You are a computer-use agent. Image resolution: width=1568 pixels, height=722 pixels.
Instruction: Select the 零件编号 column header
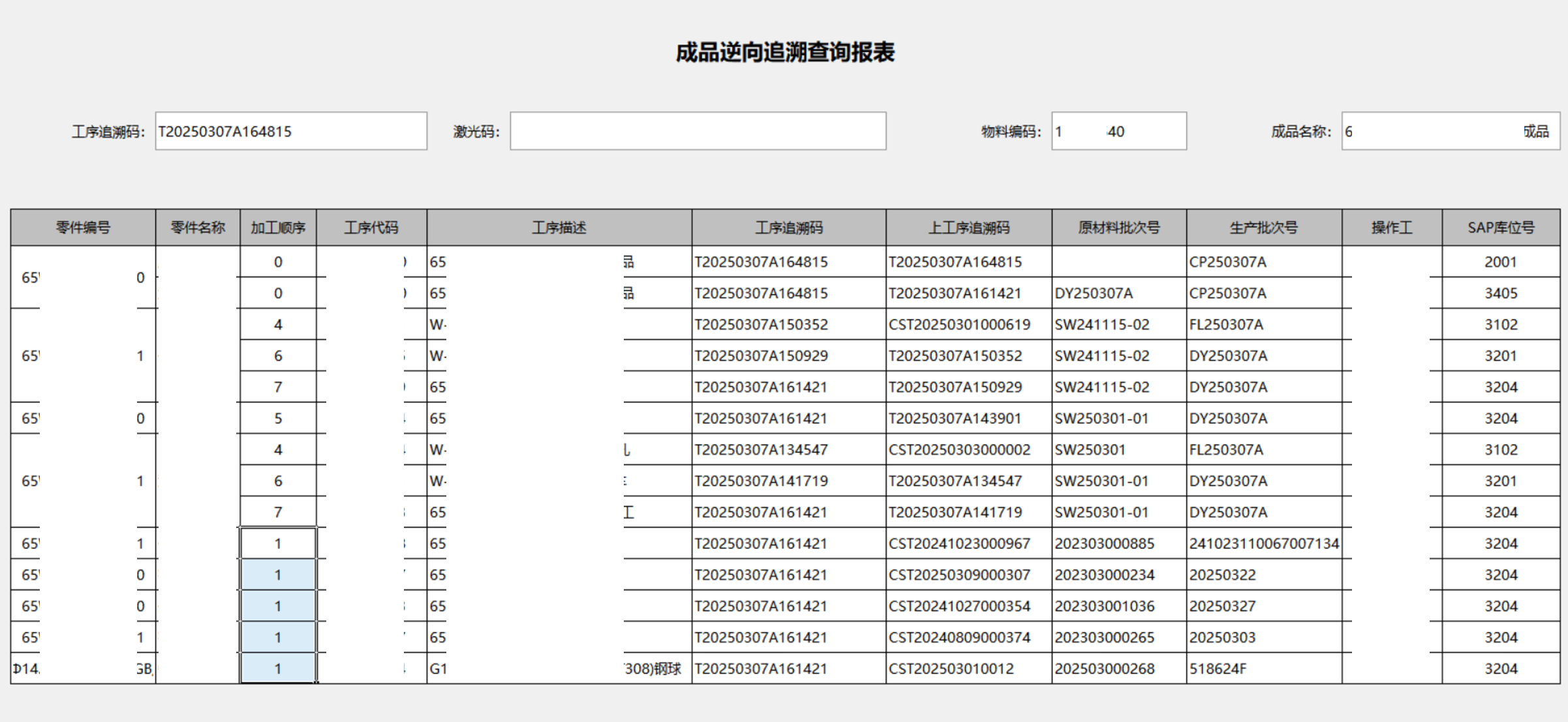[82, 227]
